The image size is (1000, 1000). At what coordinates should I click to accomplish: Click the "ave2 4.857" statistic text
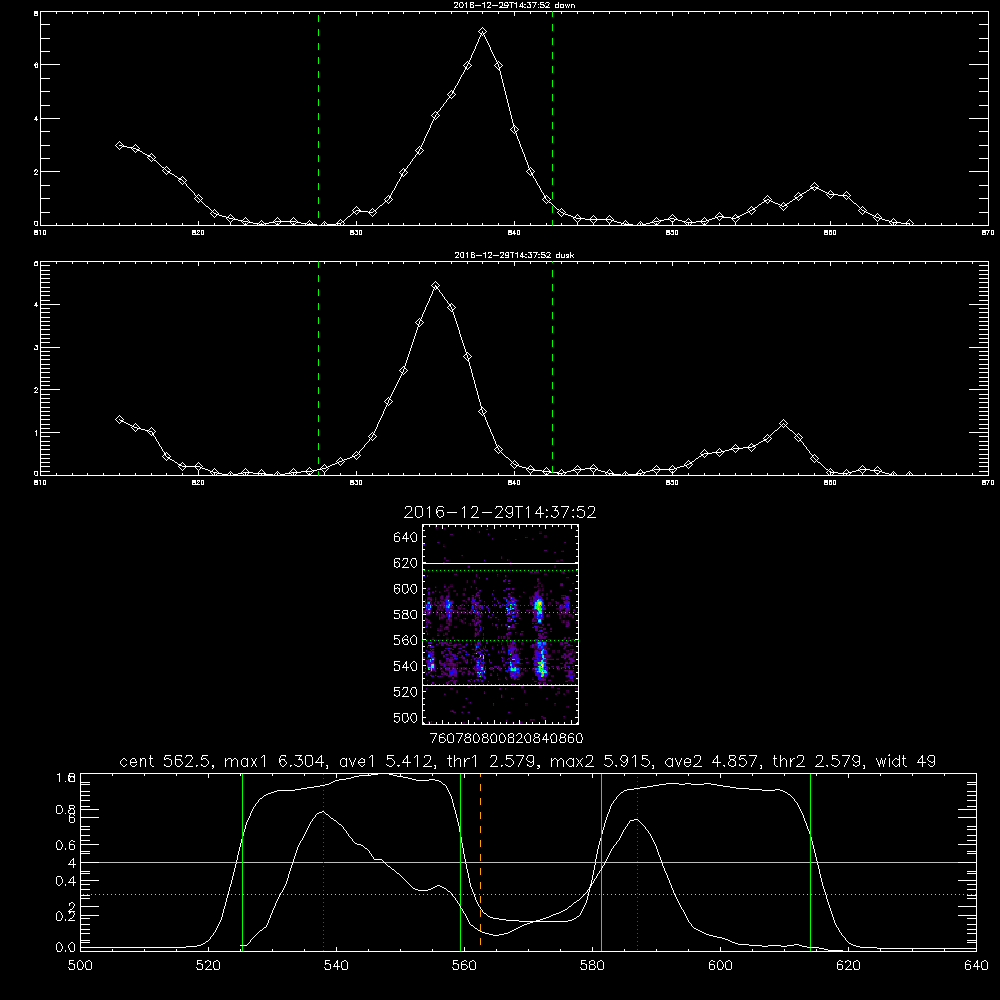(x=710, y=761)
